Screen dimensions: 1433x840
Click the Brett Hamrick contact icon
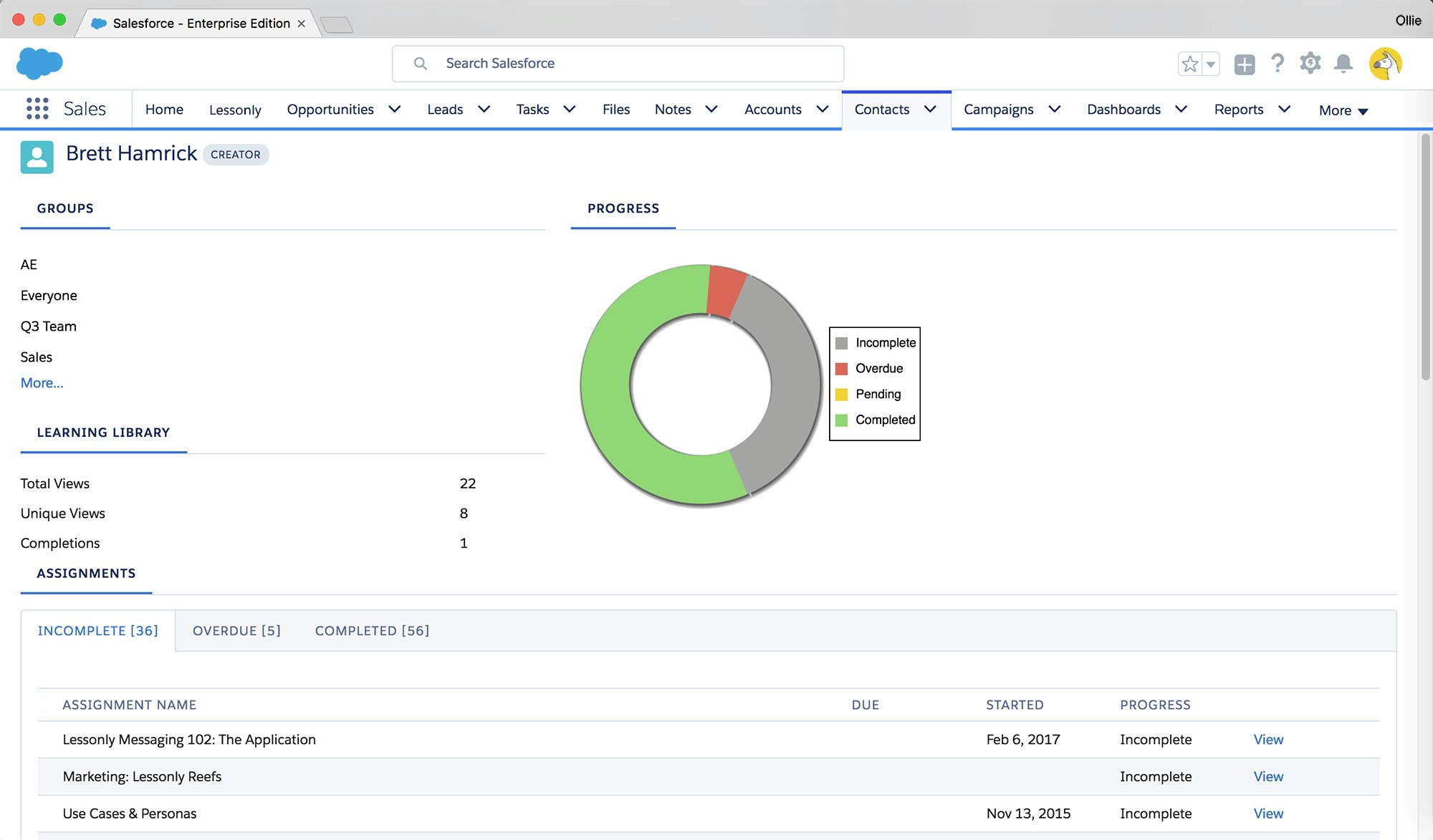tap(37, 157)
